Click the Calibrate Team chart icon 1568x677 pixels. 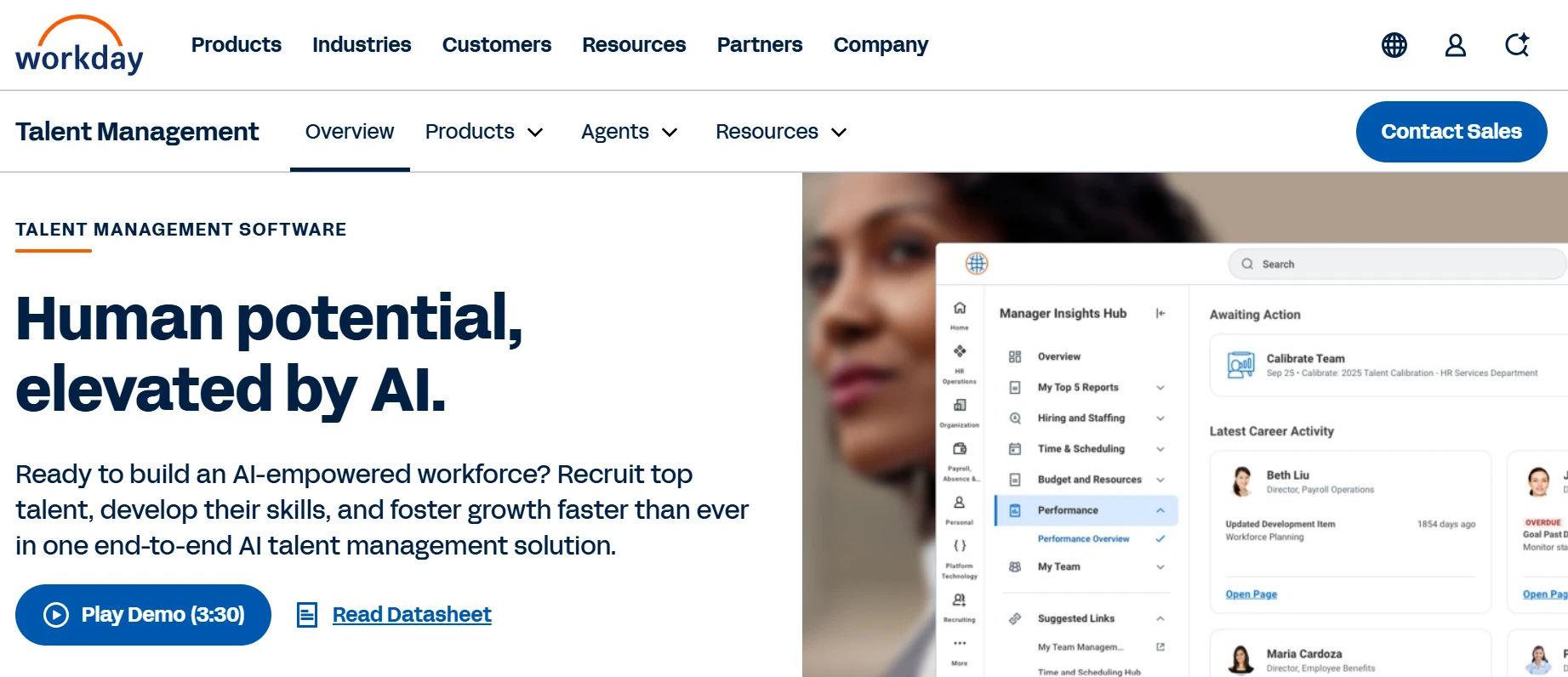(x=1240, y=365)
